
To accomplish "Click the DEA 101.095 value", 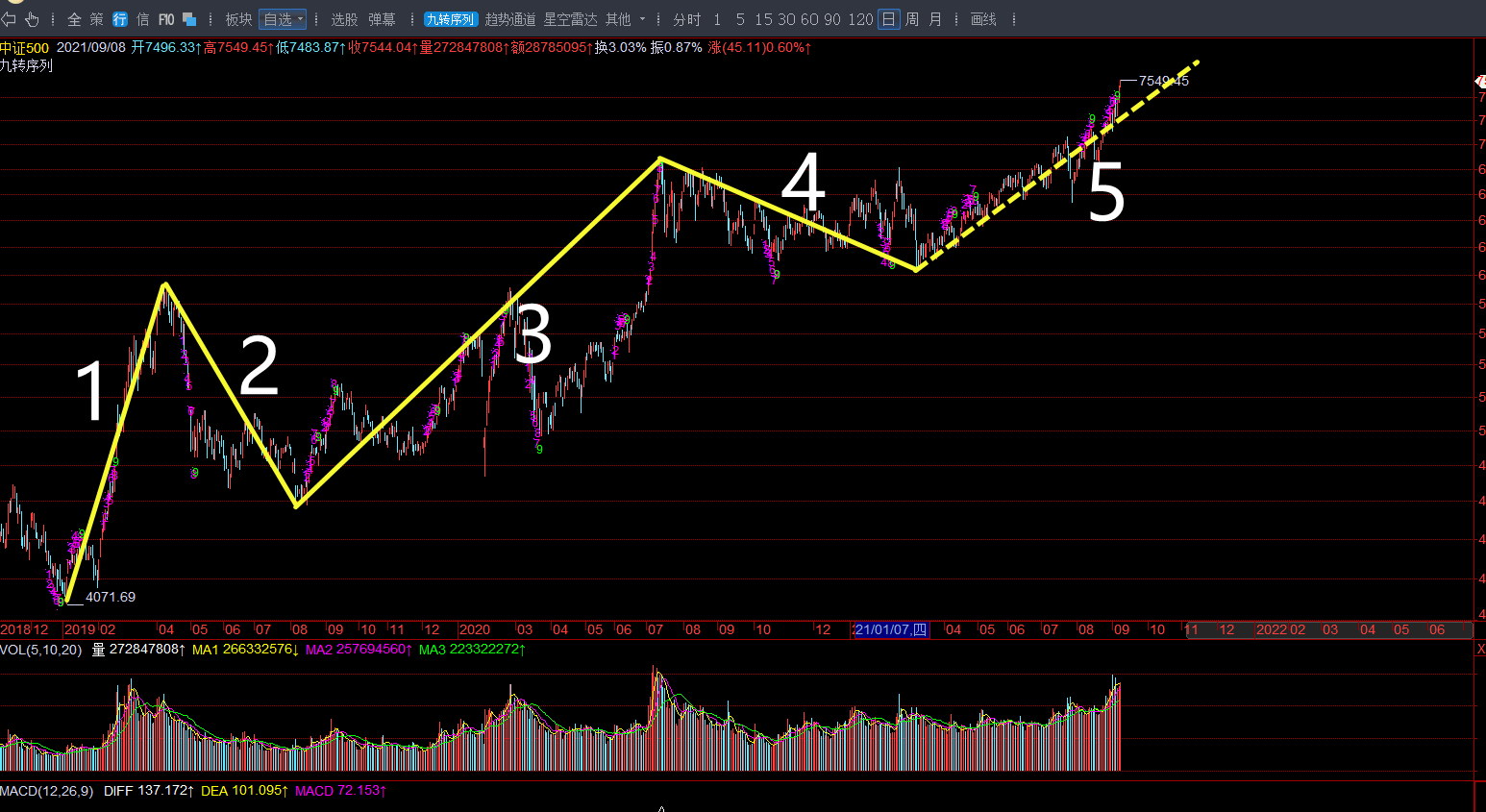I will (x=244, y=791).
